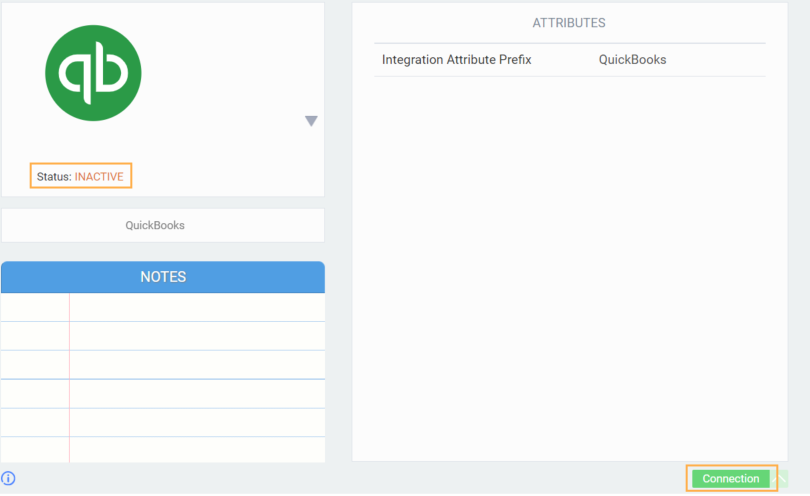The width and height of the screenshot is (810, 496).
Task: Select the QuickBooks name field
Action: click(163, 225)
